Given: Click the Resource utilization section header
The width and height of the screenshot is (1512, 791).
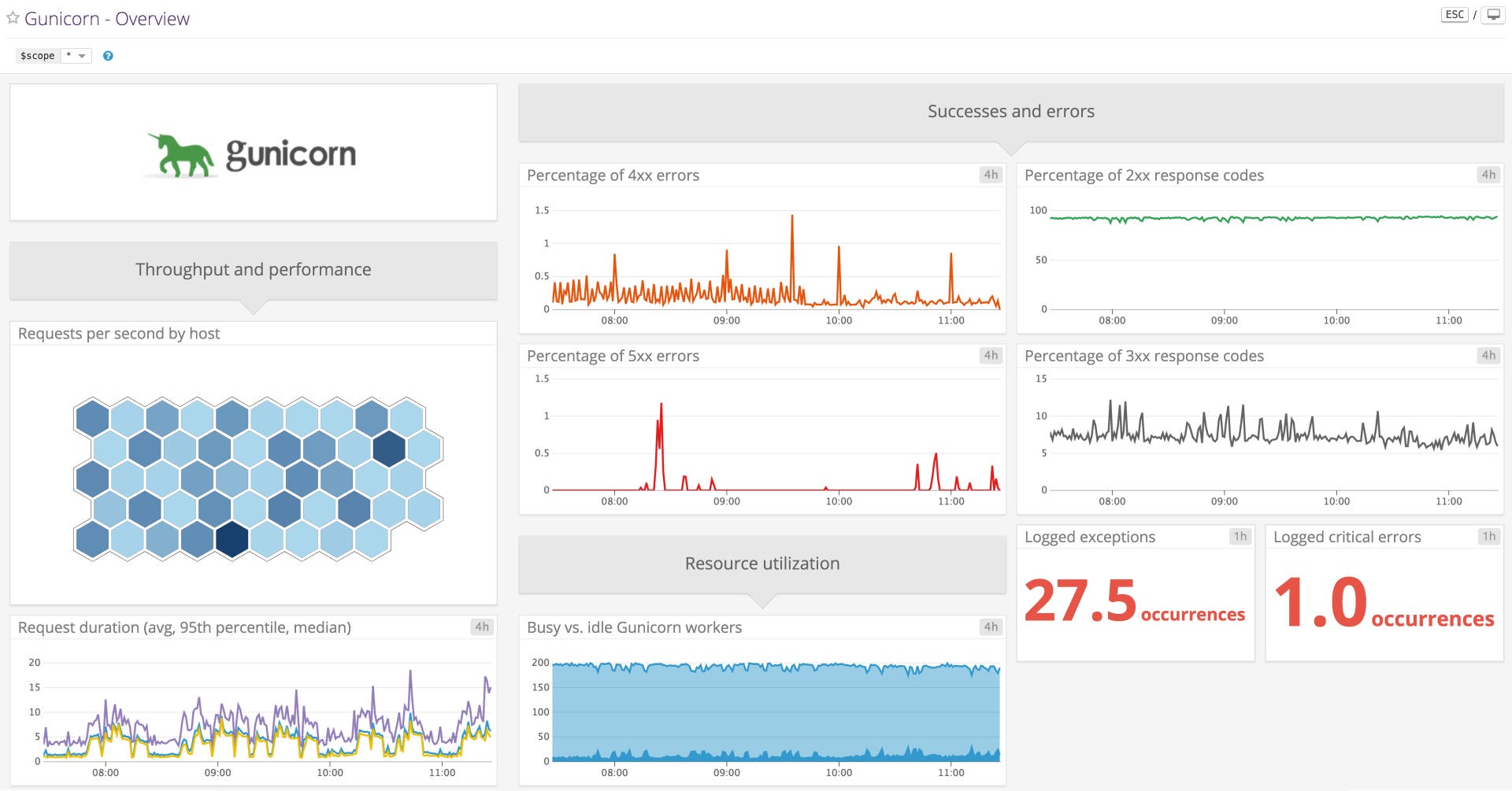Looking at the screenshot, I should pos(762,563).
